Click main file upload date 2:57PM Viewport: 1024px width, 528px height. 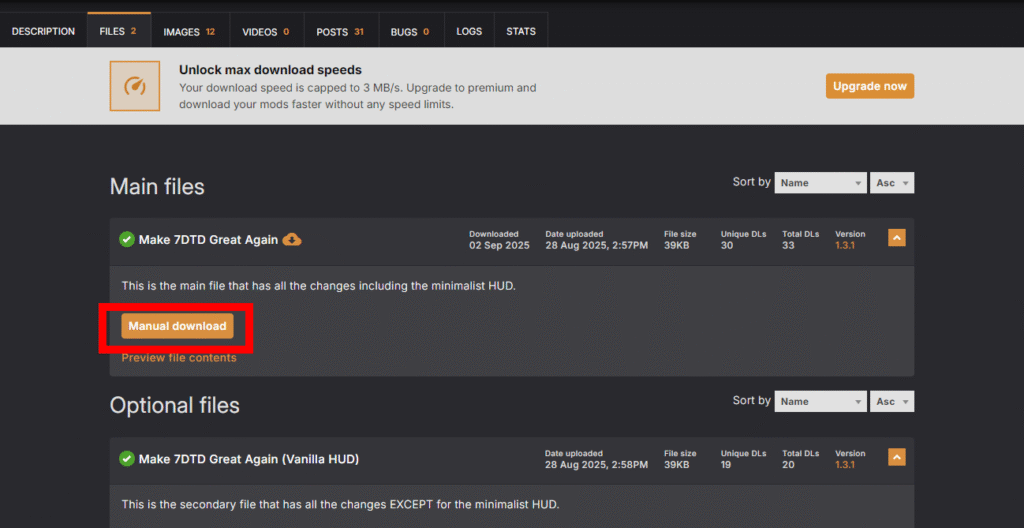coord(597,246)
